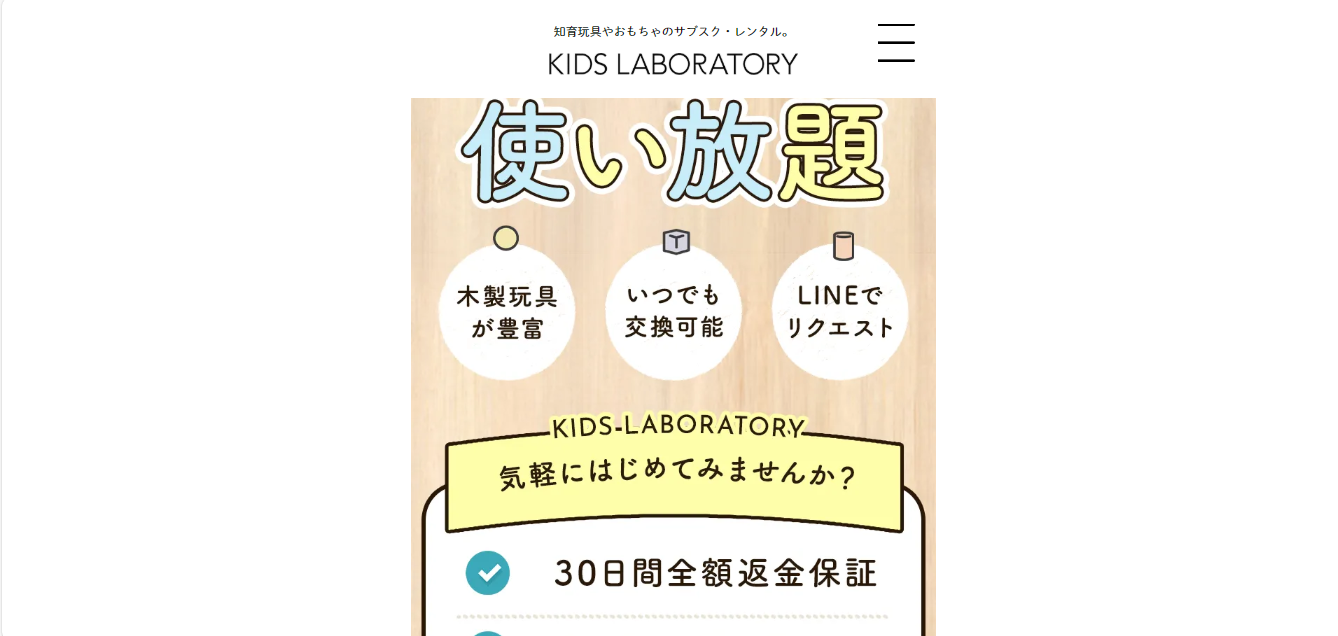Screen dimensions: 1338x636
Task: Select the いつでも交換可能 circle badge
Action: pos(673,311)
